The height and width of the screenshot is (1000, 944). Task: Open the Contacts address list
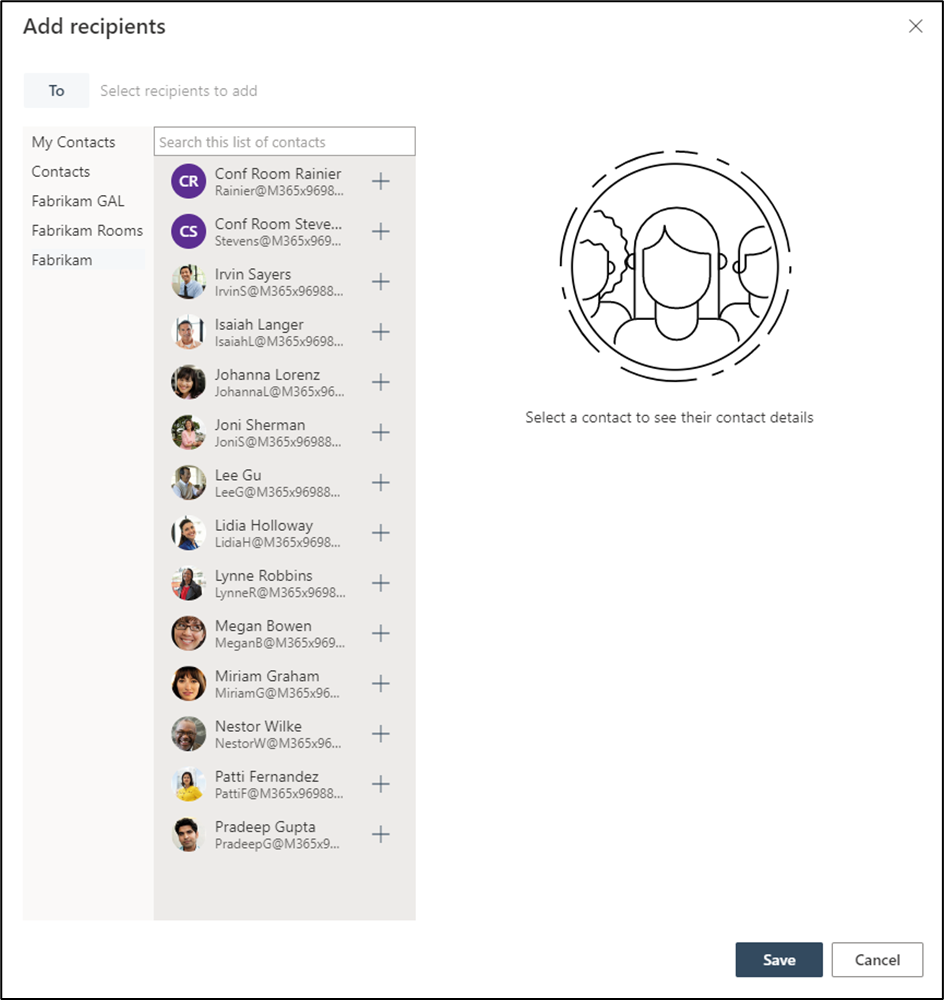[61, 172]
